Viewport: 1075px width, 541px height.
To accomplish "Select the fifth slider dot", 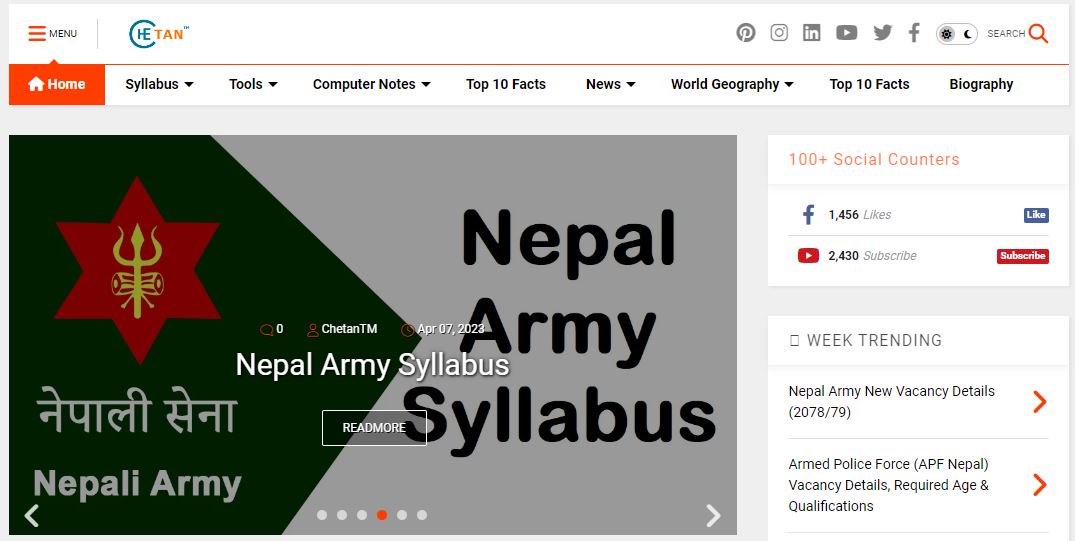I will click(402, 515).
